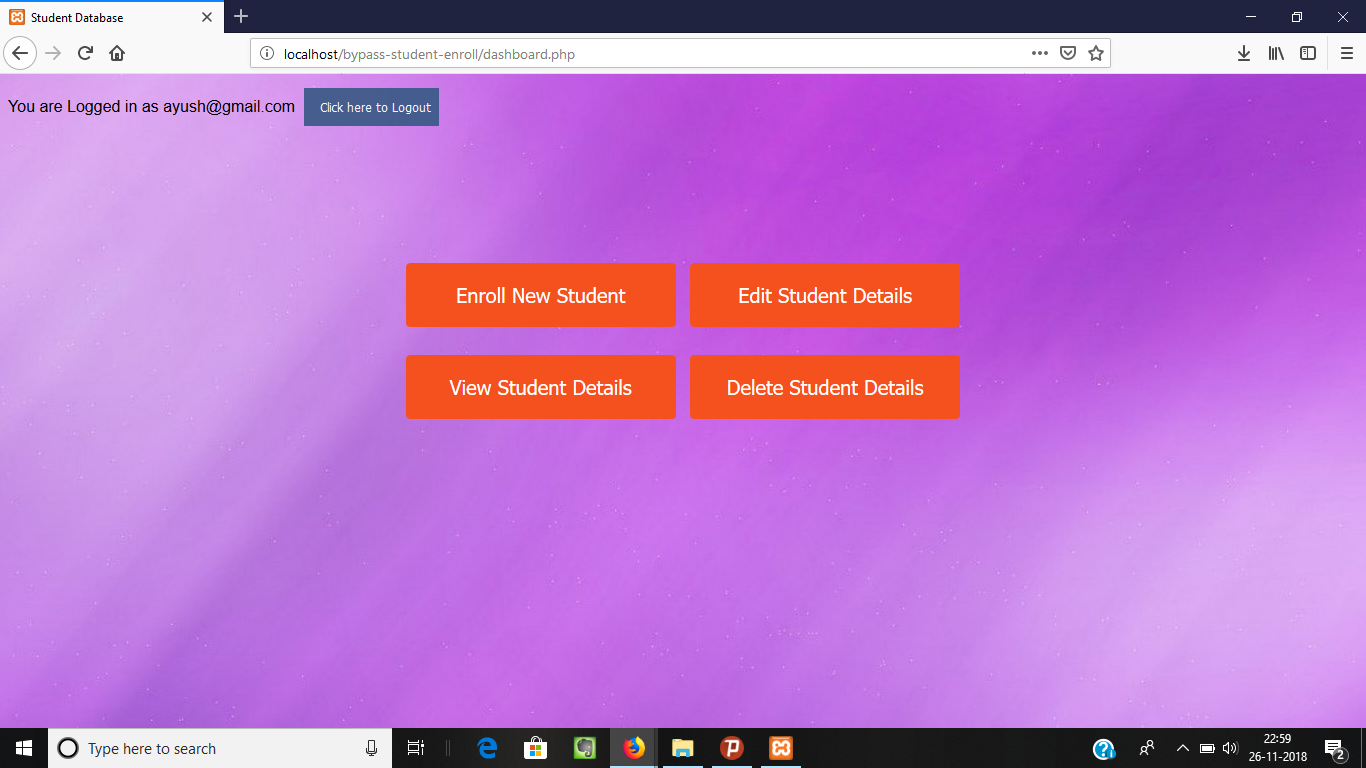Viewport: 1366px width, 768px height.
Task: Open the Firefox hamburger menu
Action: click(x=1345, y=53)
